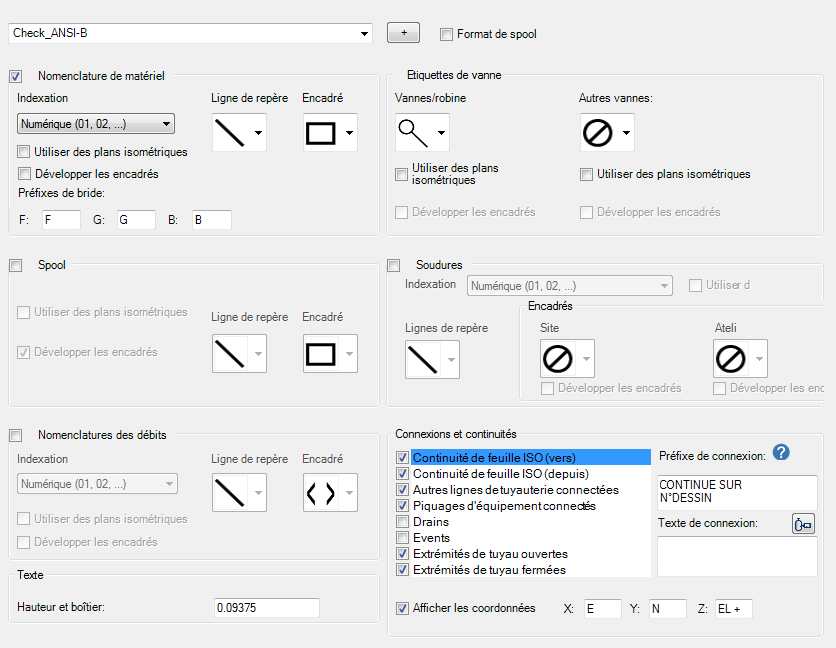Enable the Format de spool checkbox
836x648 pixels.
[x=446, y=34]
